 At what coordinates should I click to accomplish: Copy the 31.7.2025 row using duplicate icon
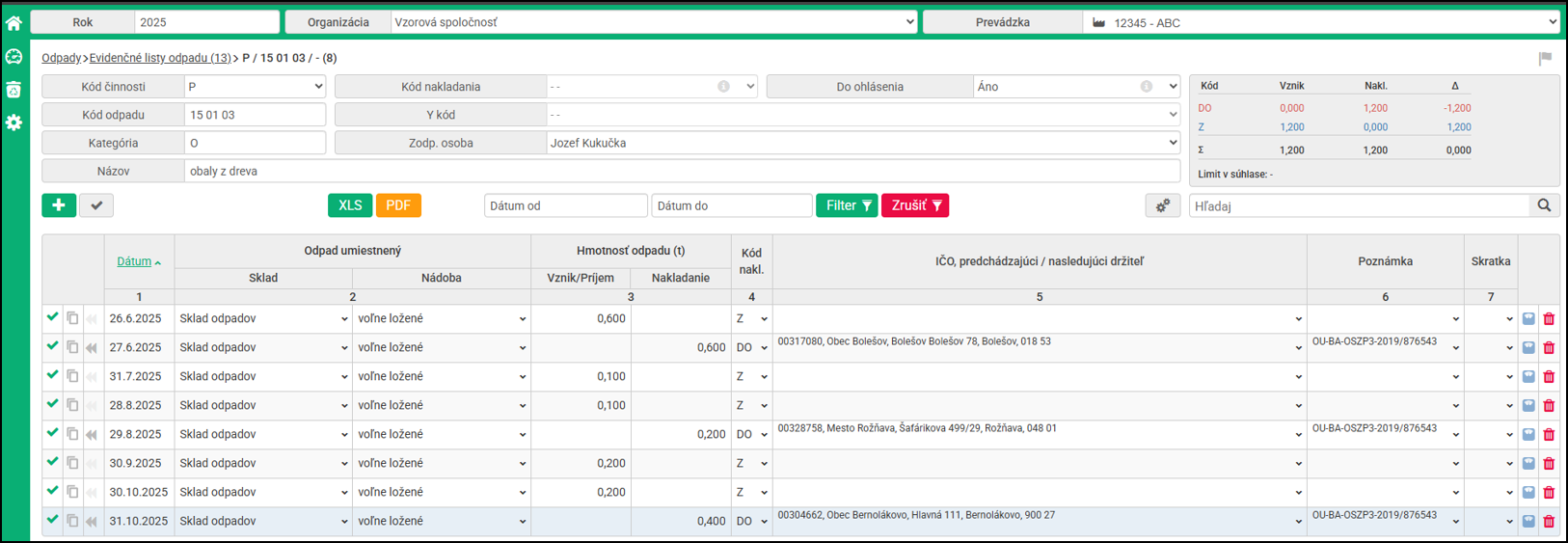pyautogui.click(x=72, y=376)
